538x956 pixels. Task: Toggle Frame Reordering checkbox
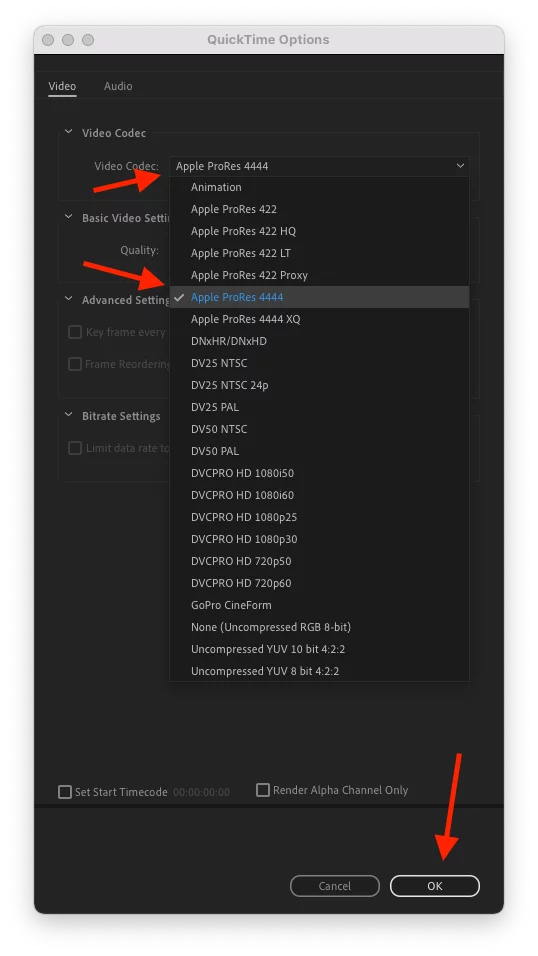75,364
